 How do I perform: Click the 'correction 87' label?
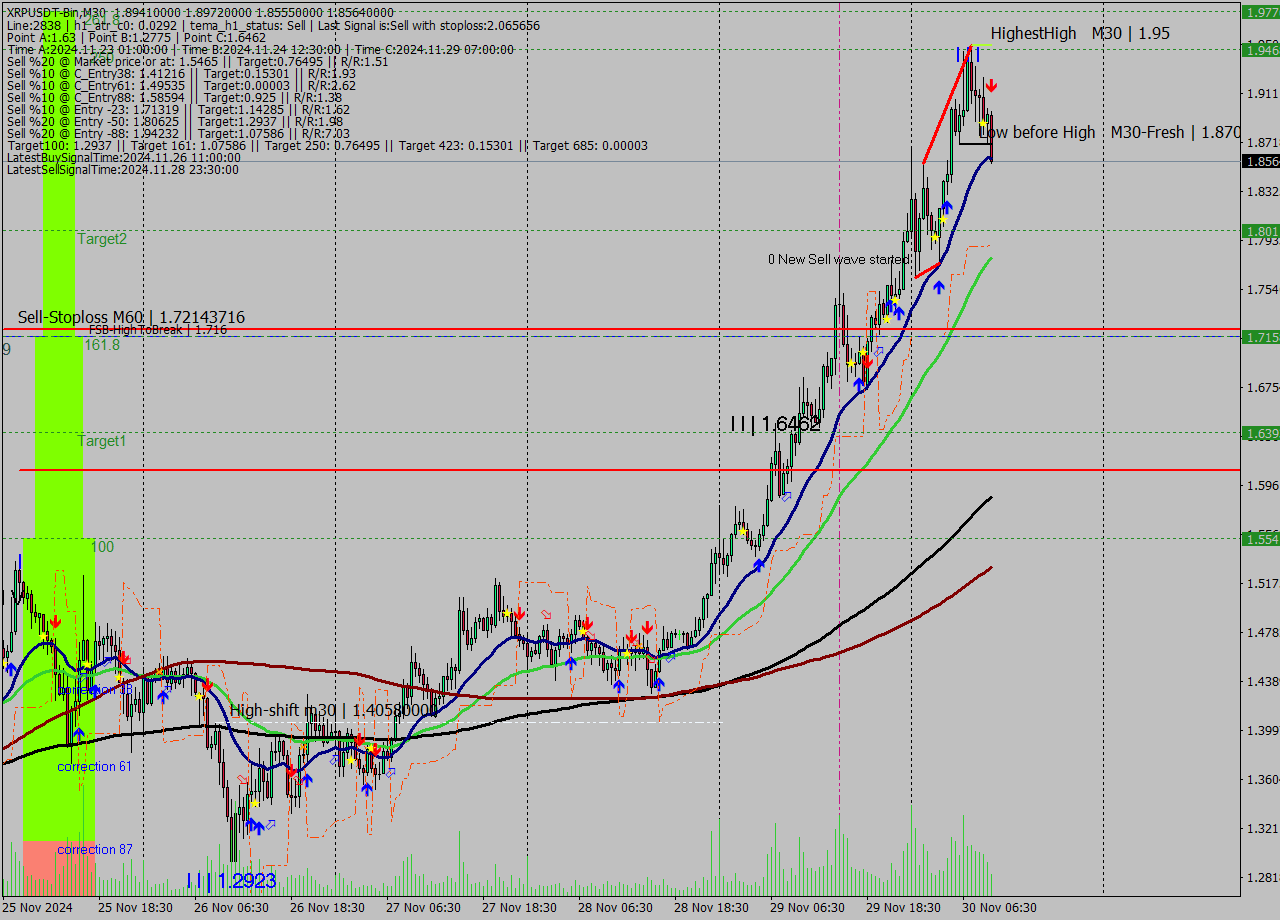click(x=94, y=850)
